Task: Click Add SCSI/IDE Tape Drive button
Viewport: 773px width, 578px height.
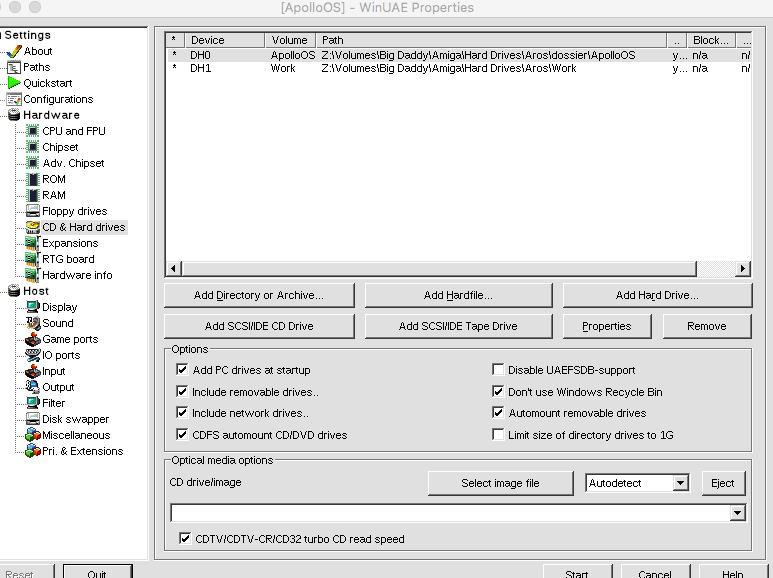Action: [458, 326]
